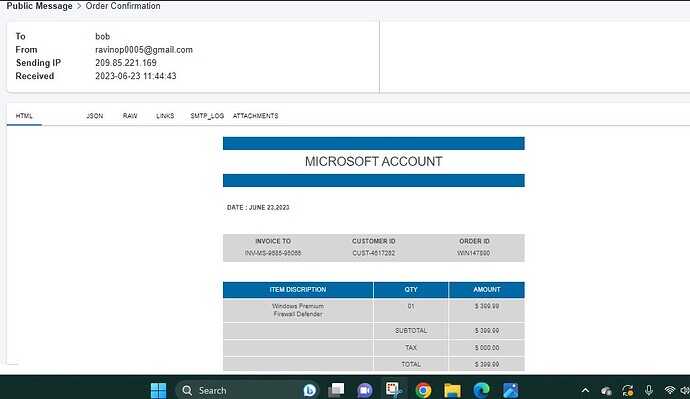Click the Received field label
690x399 pixels.
tap(35, 76)
